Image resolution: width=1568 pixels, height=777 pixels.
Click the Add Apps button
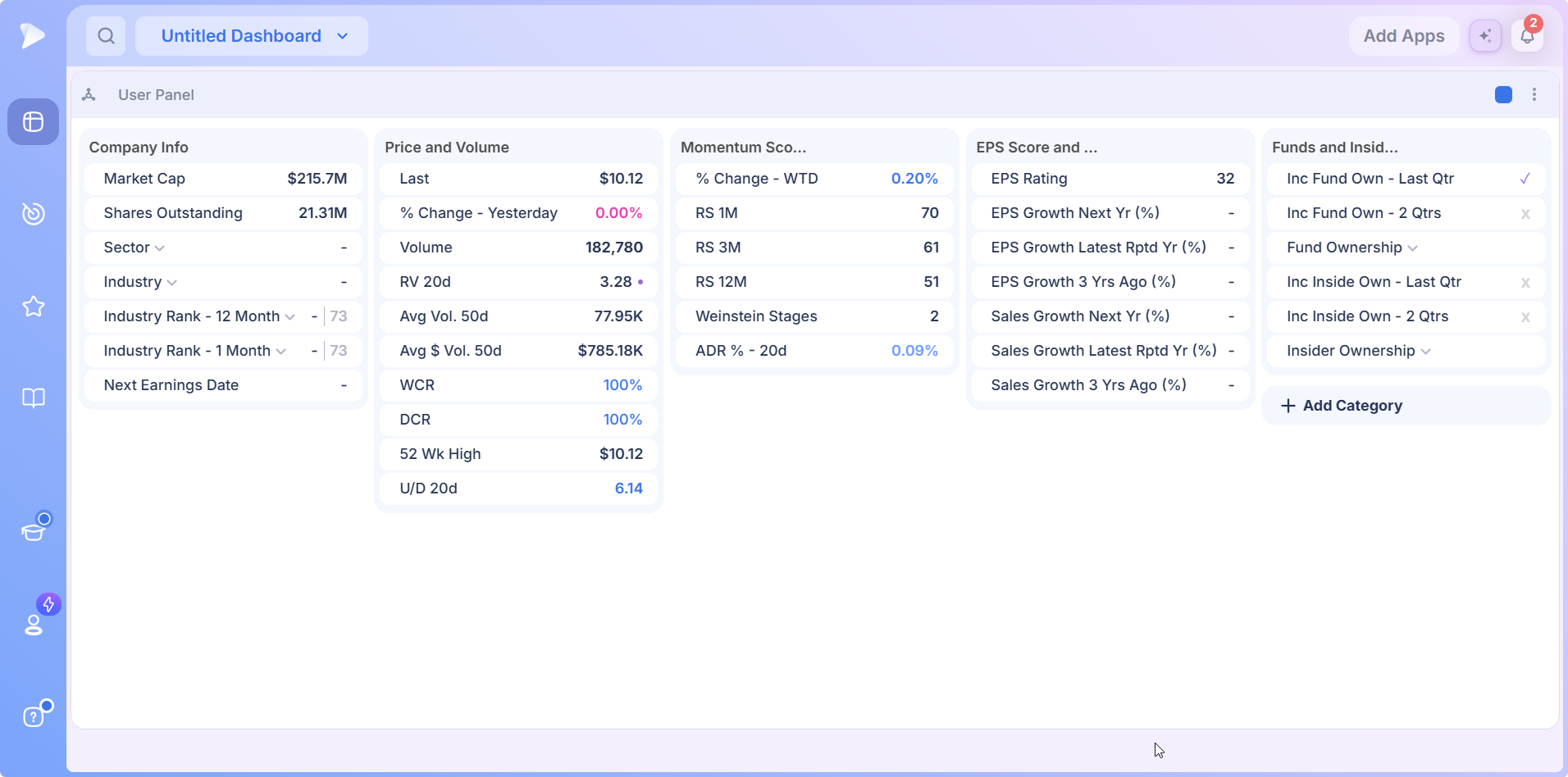pos(1404,36)
